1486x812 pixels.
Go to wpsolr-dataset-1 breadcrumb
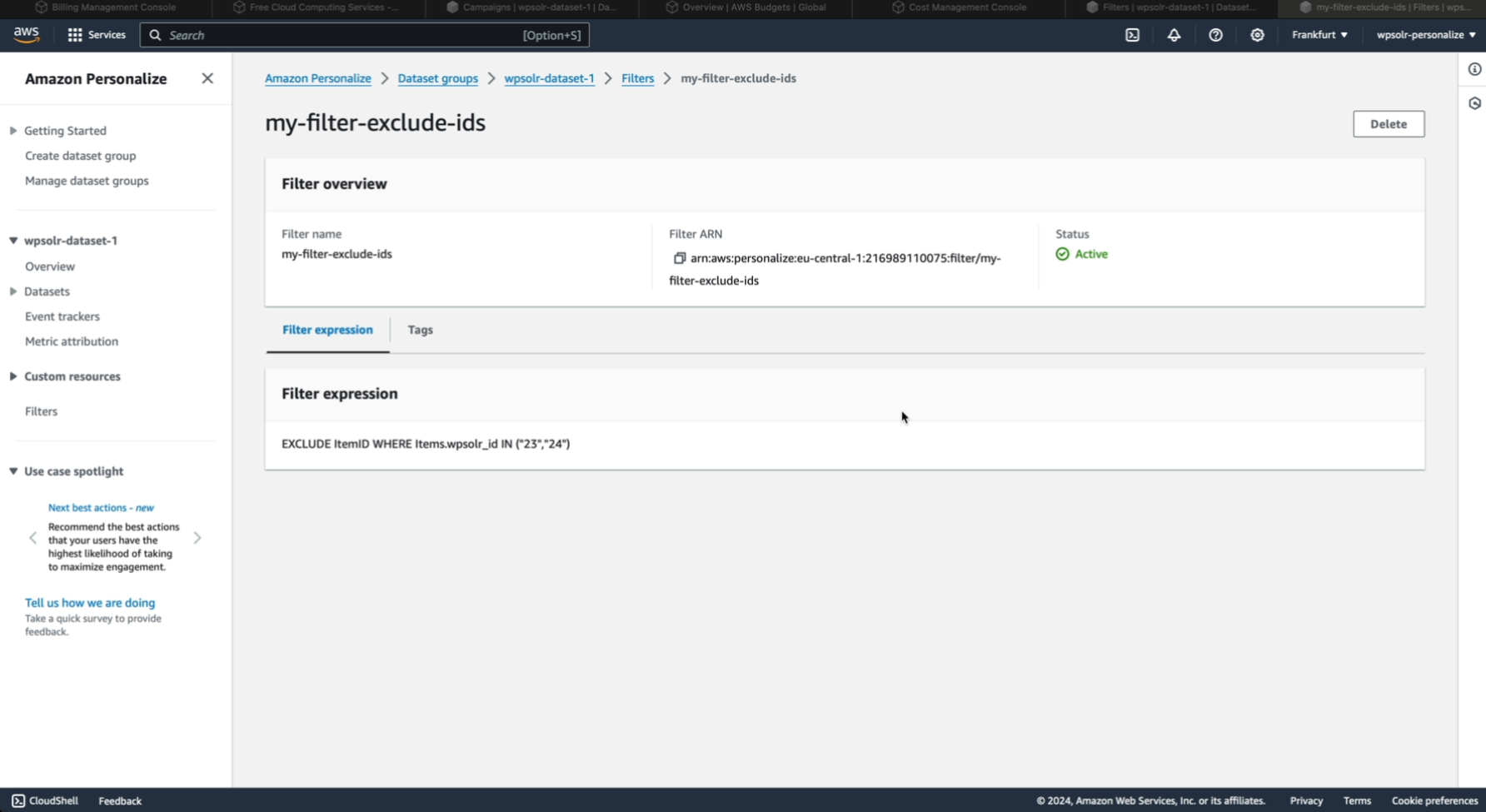550,78
